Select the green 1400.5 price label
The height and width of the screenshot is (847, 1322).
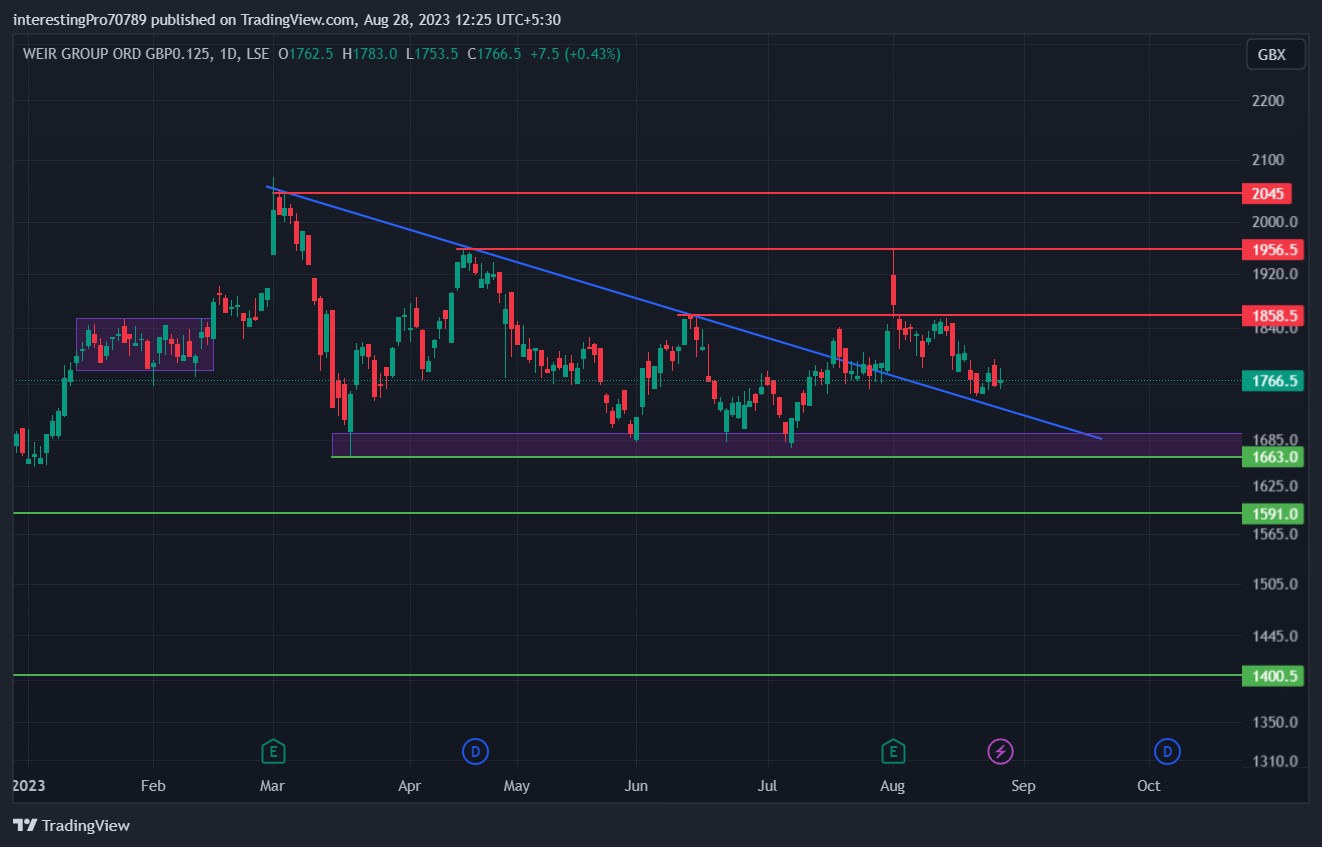click(x=1272, y=676)
